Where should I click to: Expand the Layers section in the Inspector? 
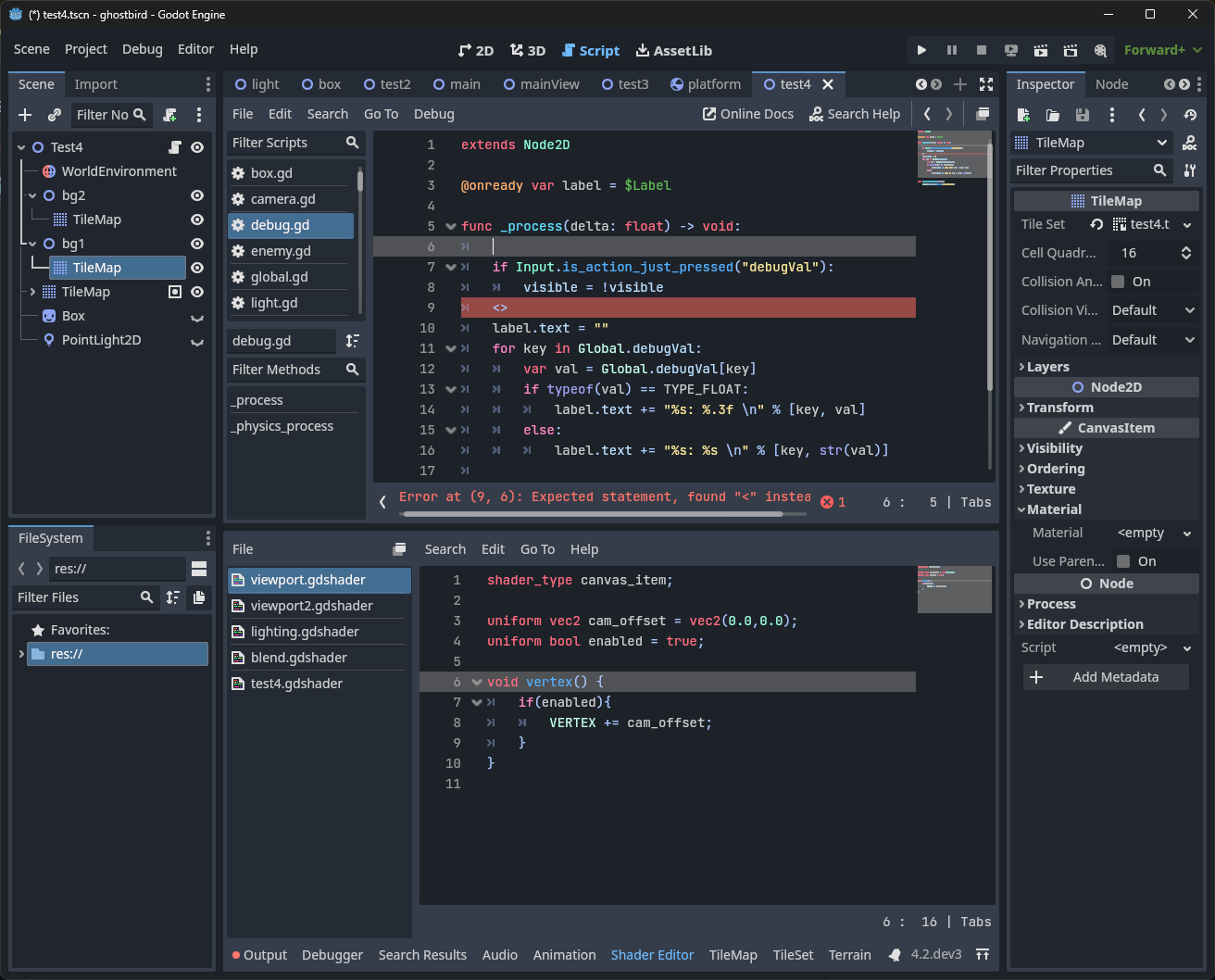coord(1045,367)
